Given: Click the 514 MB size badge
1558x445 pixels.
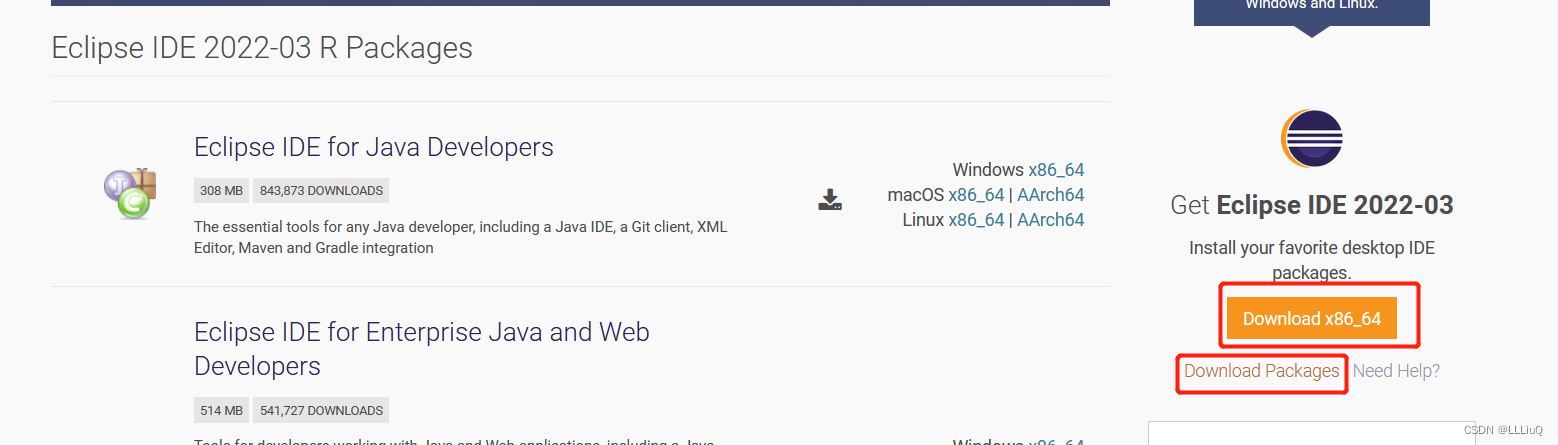Looking at the screenshot, I should click(222, 410).
